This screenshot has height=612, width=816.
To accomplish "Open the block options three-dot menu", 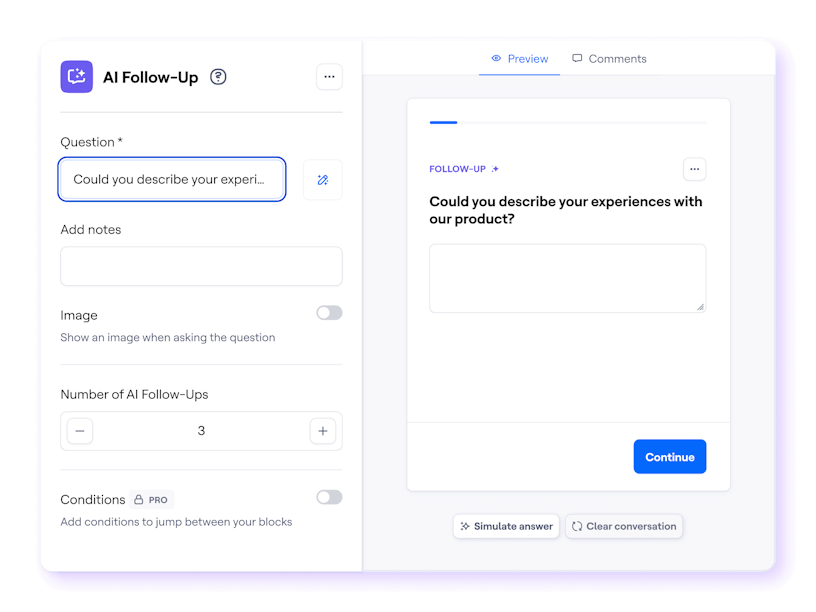I will click(329, 77).
